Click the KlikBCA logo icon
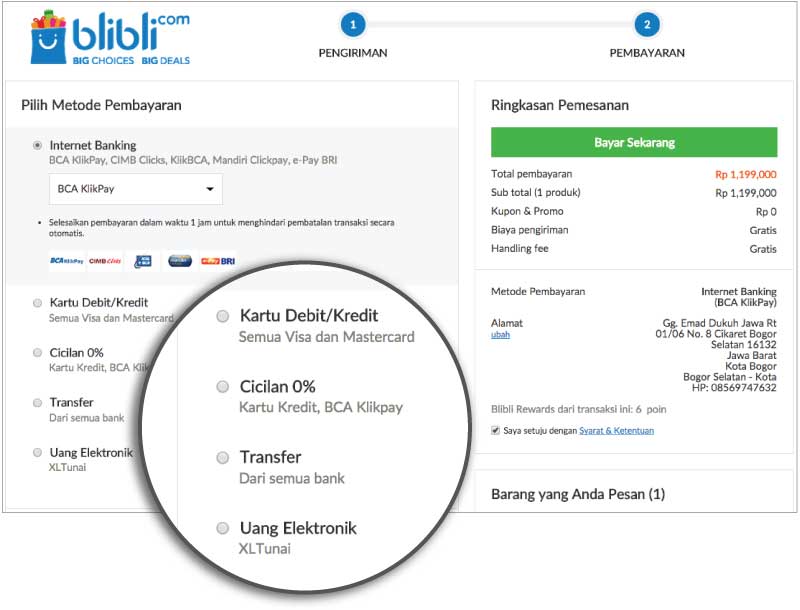Screen dimensions: 800x610 click(x=143, y=261)
